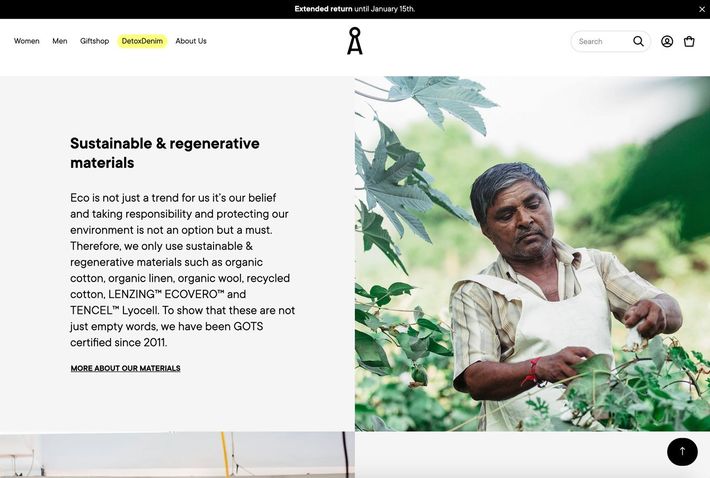Open the Women menu
The height and width of the screenshot is (478, 710).
point(27,41)
